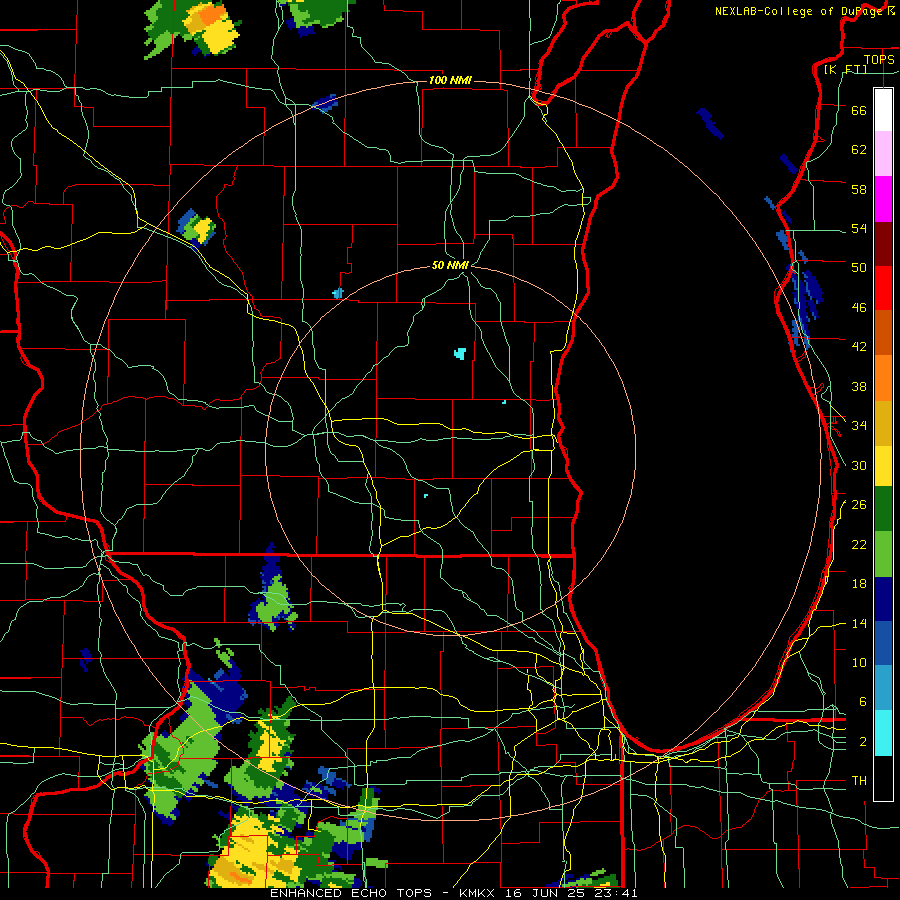Click the "10" legend value
Image resolution: width=900 pixels, height=900 pixels.
[859, 663]
